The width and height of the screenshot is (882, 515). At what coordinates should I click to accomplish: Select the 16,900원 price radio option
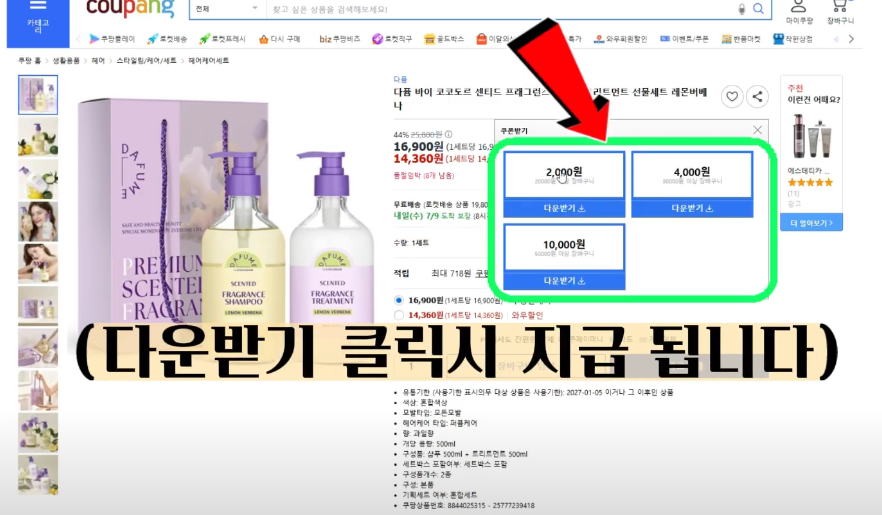399,300
